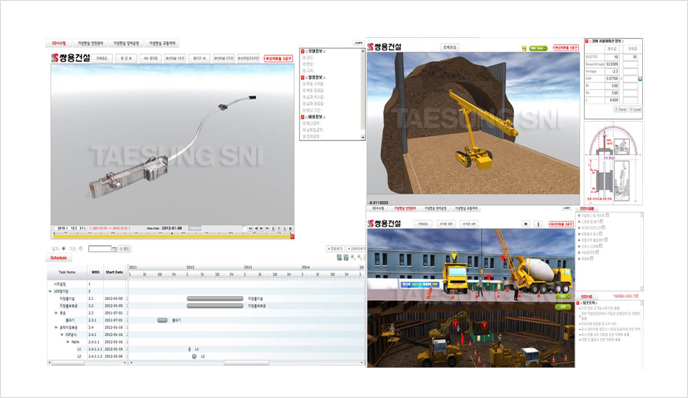
Task: Click the info icon button in construction-site window
Action: (538, 224)
